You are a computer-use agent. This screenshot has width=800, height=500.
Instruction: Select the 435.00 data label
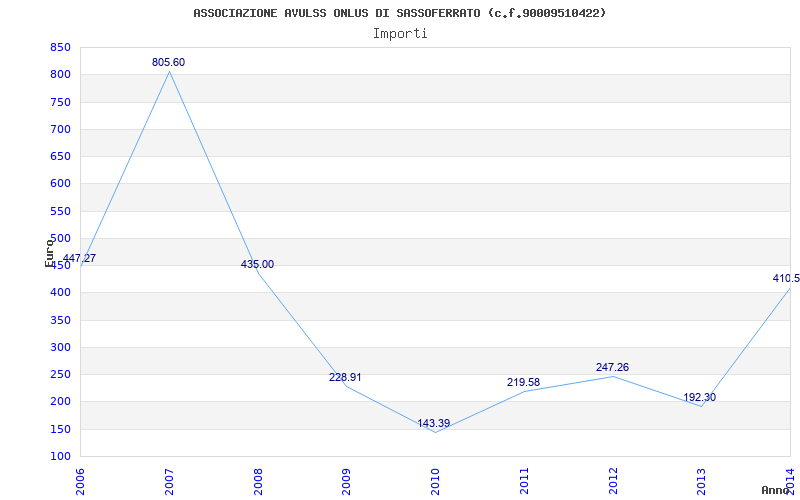(257, 264)
